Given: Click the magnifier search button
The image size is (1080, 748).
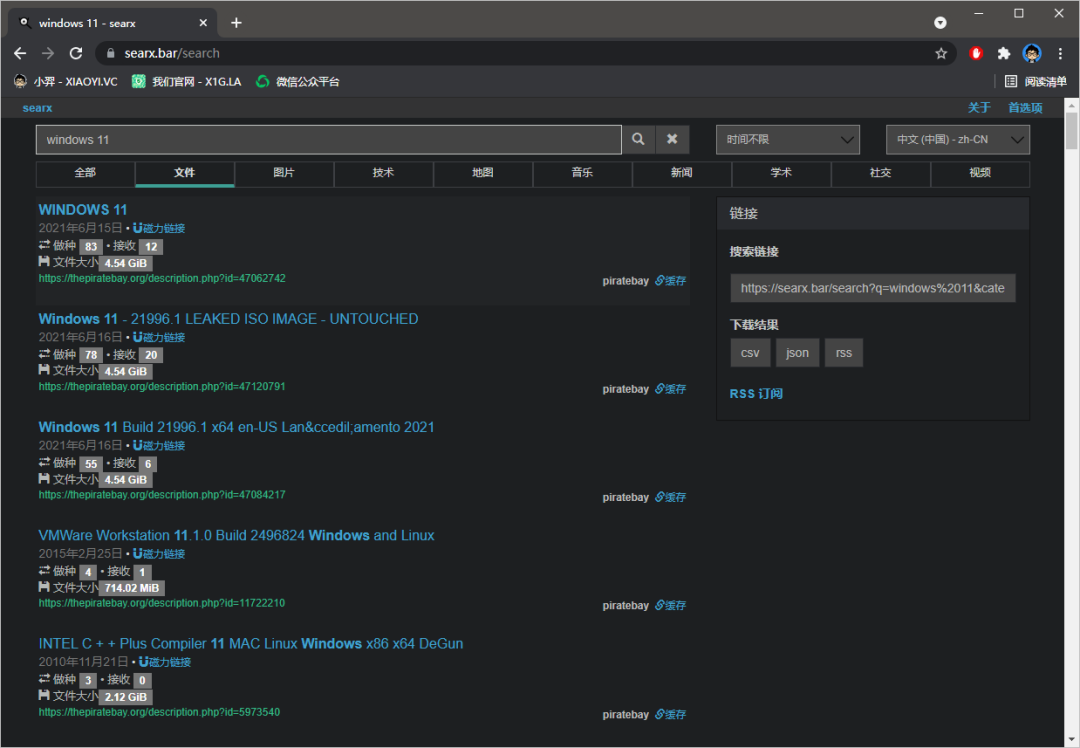Looking at the screenshot, I should (x=638, y=140).
